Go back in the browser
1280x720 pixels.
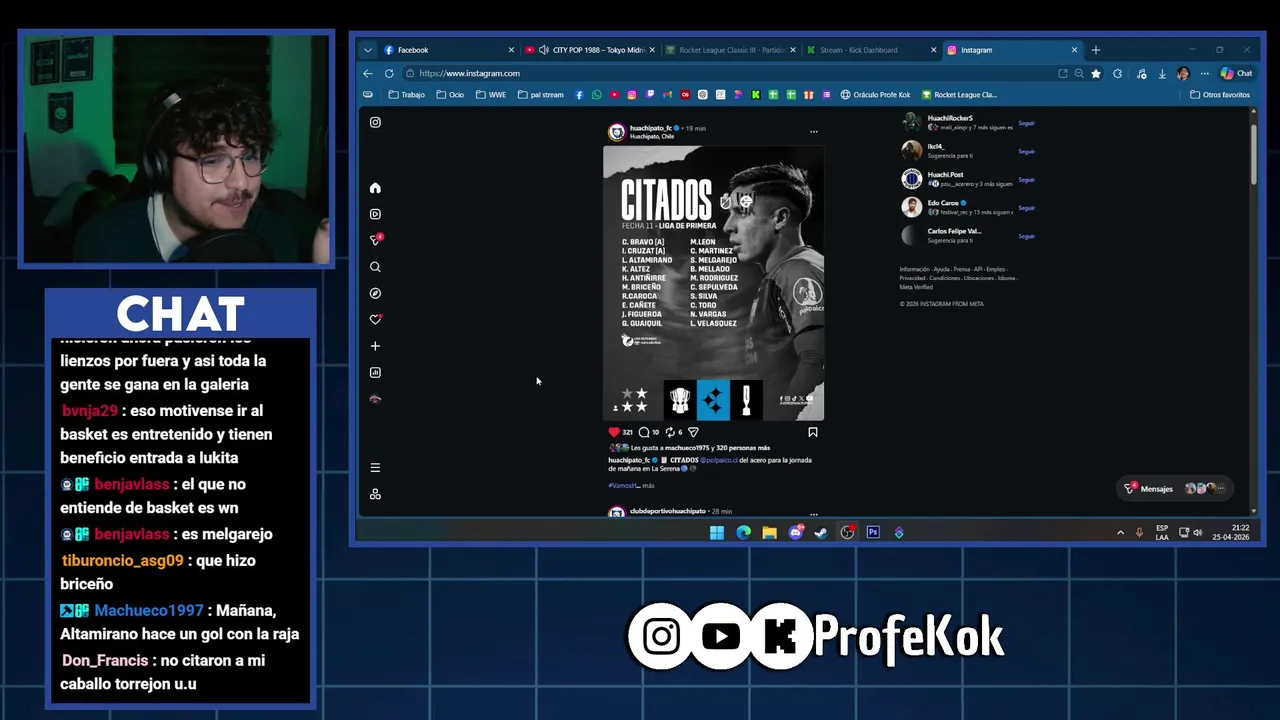tap(368, 73)
